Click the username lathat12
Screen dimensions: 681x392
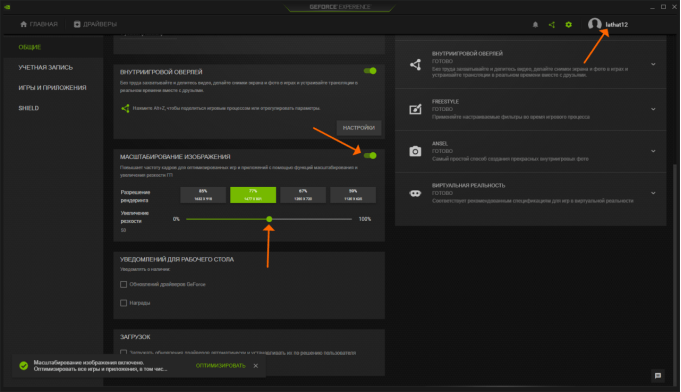pos(617,25)
